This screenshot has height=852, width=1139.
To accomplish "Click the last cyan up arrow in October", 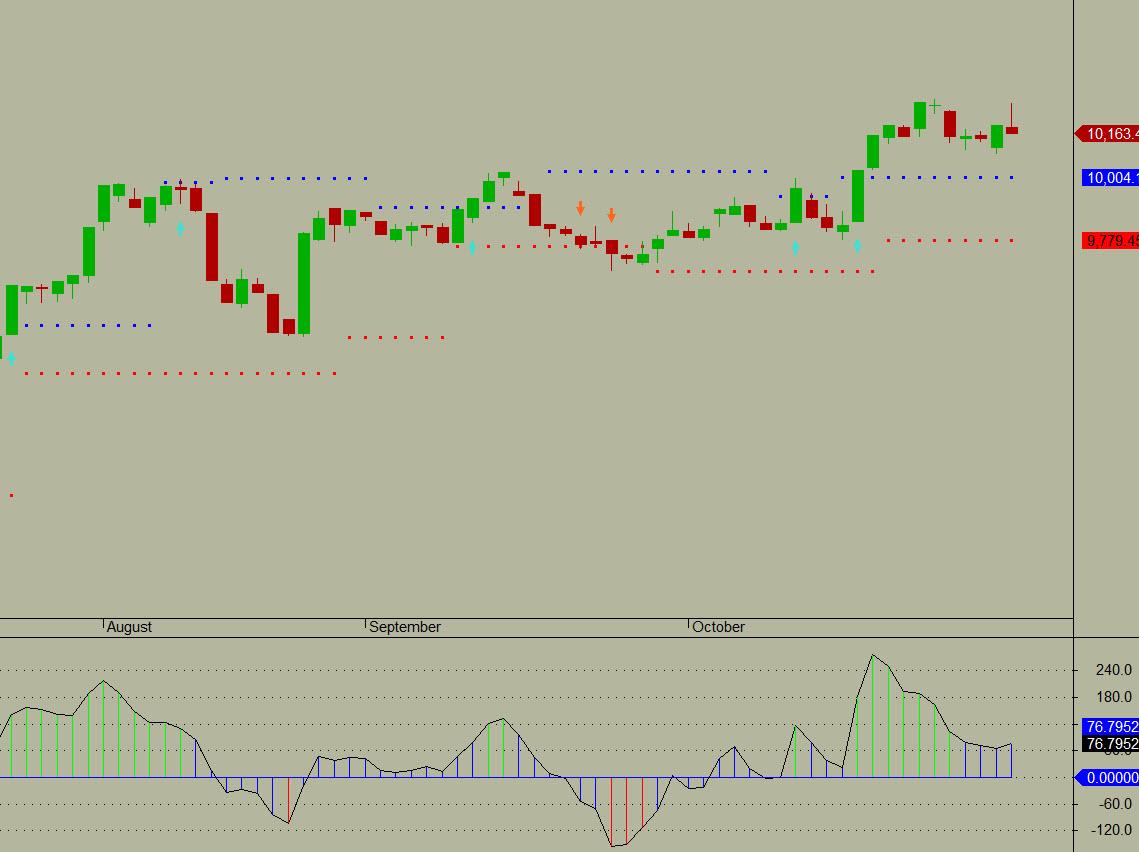I will pyautogui.click(x=857, y=246).
